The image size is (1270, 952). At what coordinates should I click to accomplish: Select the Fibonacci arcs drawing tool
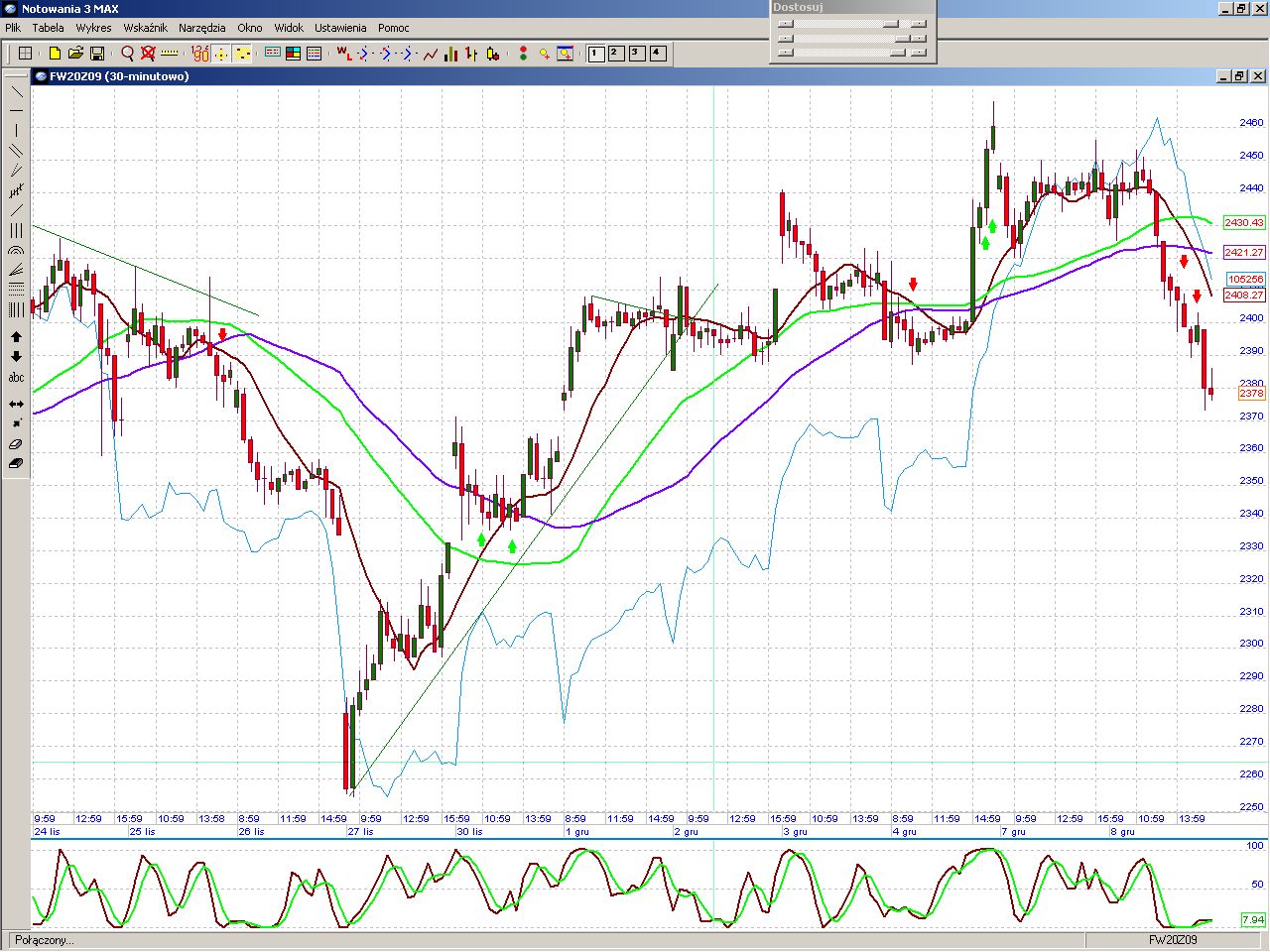pos(16,251)
